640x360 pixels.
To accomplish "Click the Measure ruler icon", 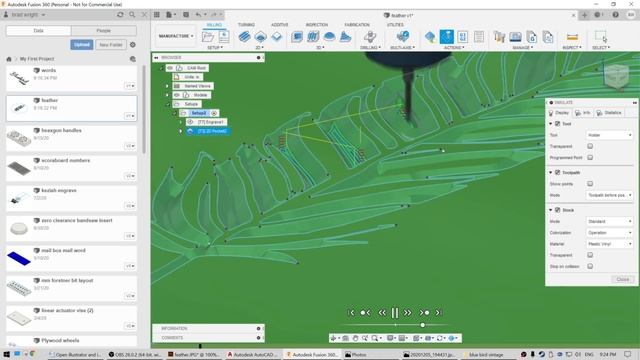I will [572, 37].
